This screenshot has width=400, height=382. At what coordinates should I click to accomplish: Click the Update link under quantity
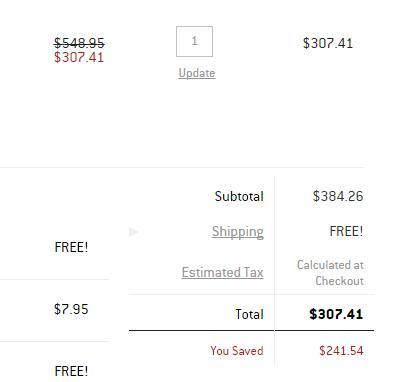click(197, 73)
